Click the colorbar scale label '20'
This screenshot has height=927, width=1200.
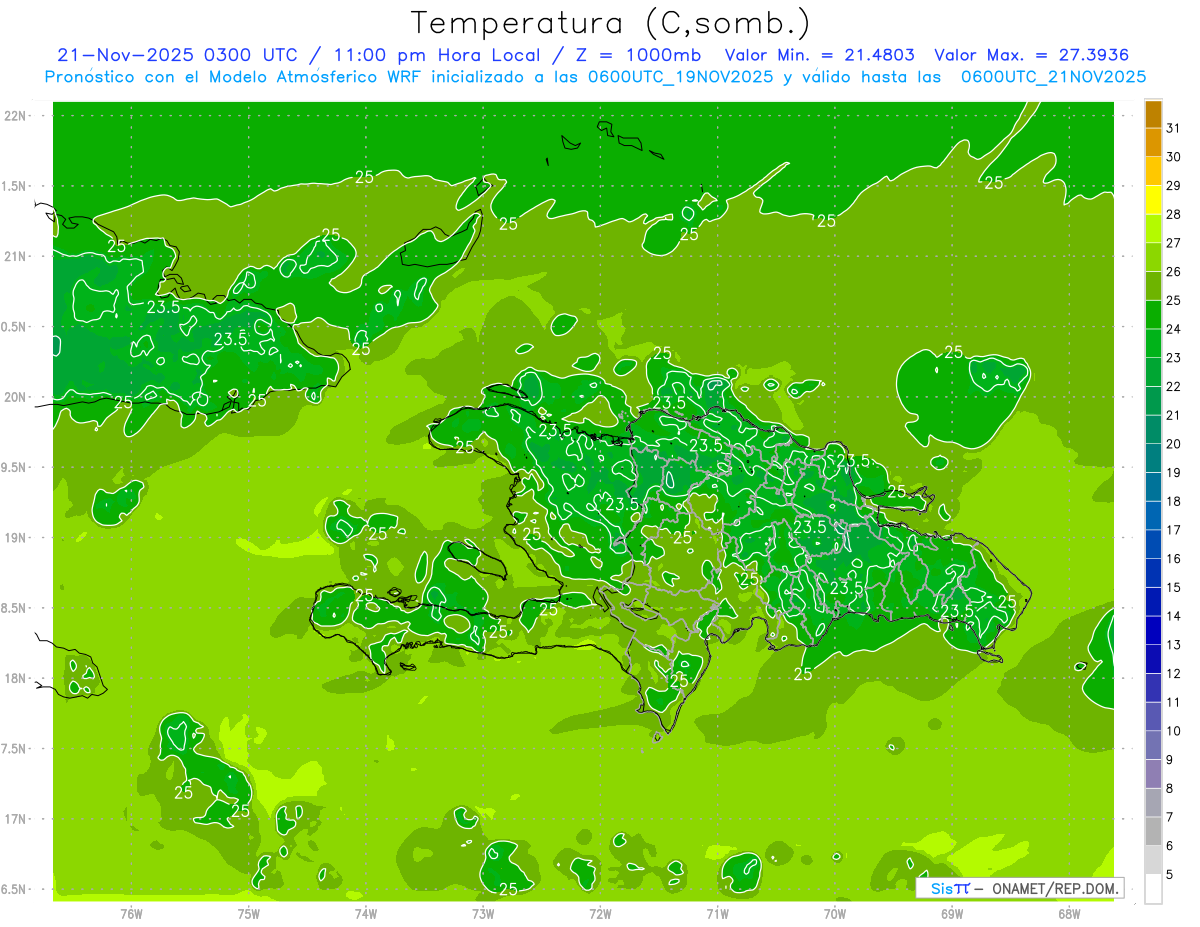point(1174,444)
